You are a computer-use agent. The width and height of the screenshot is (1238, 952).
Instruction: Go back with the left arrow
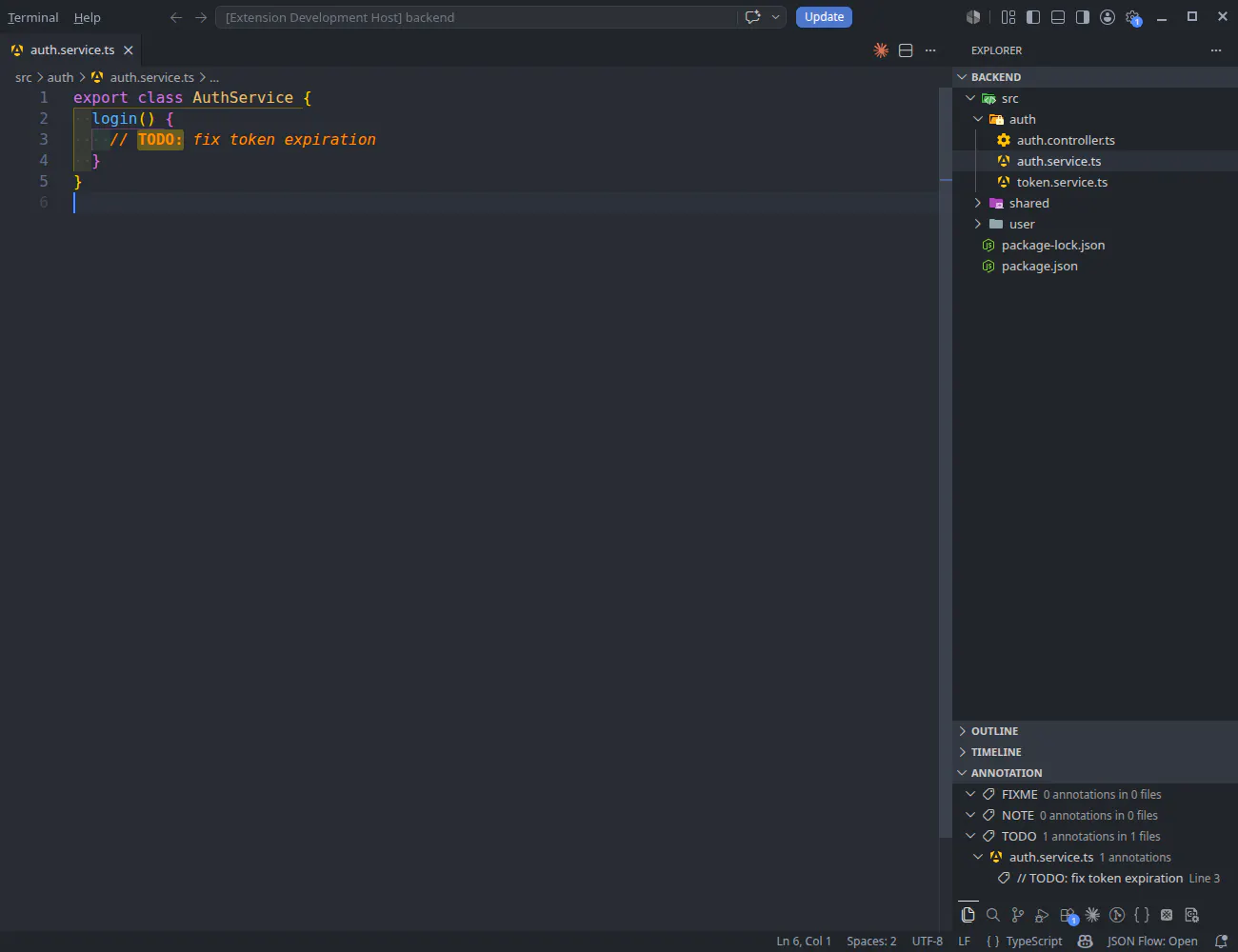point(176,17)
